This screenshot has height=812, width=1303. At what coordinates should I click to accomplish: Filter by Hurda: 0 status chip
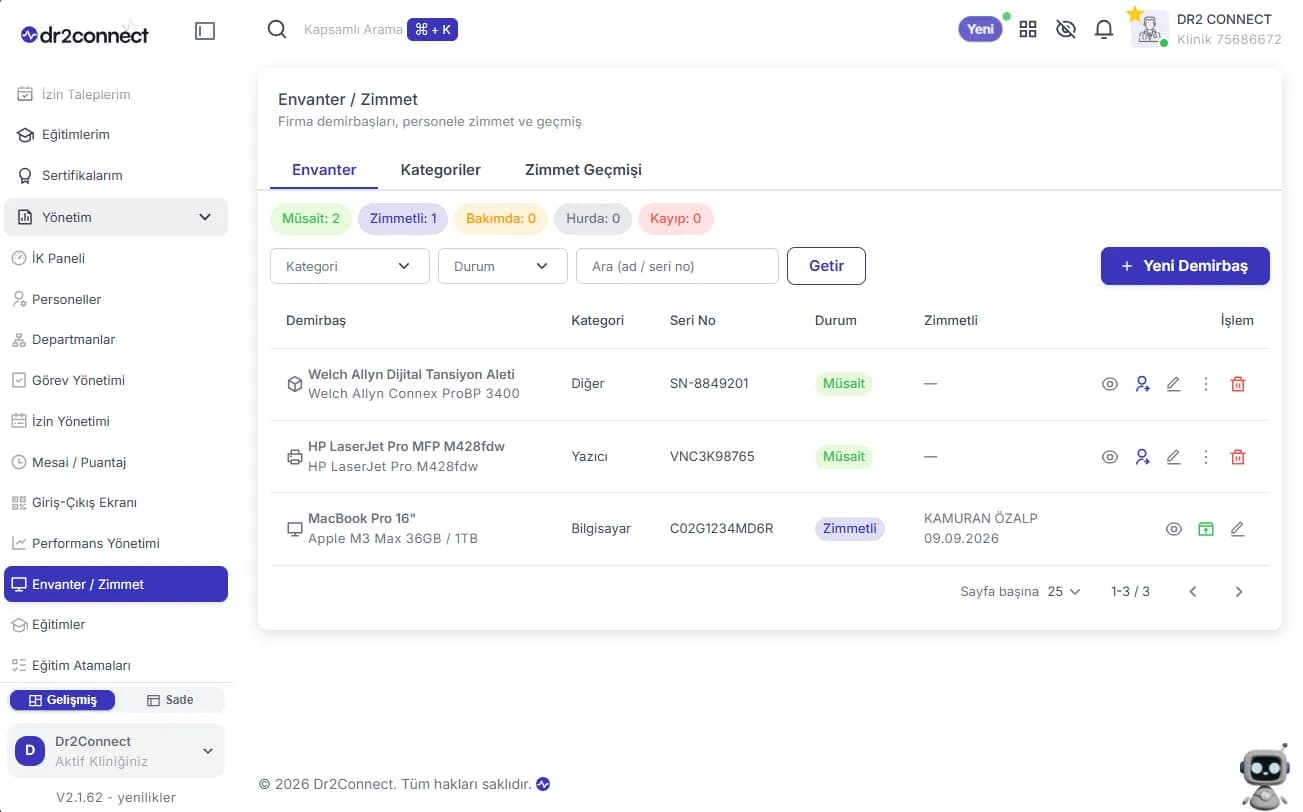pos(593,218)
